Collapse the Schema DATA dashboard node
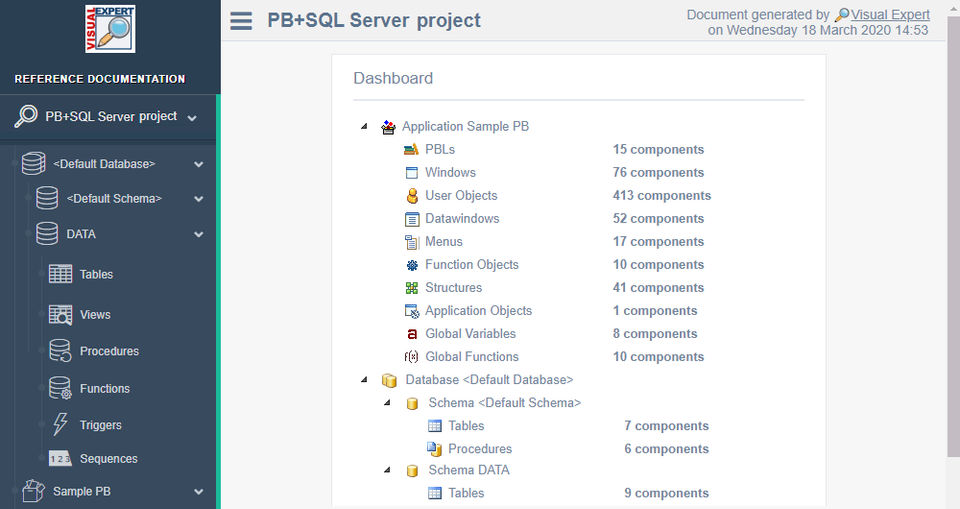 387,470
